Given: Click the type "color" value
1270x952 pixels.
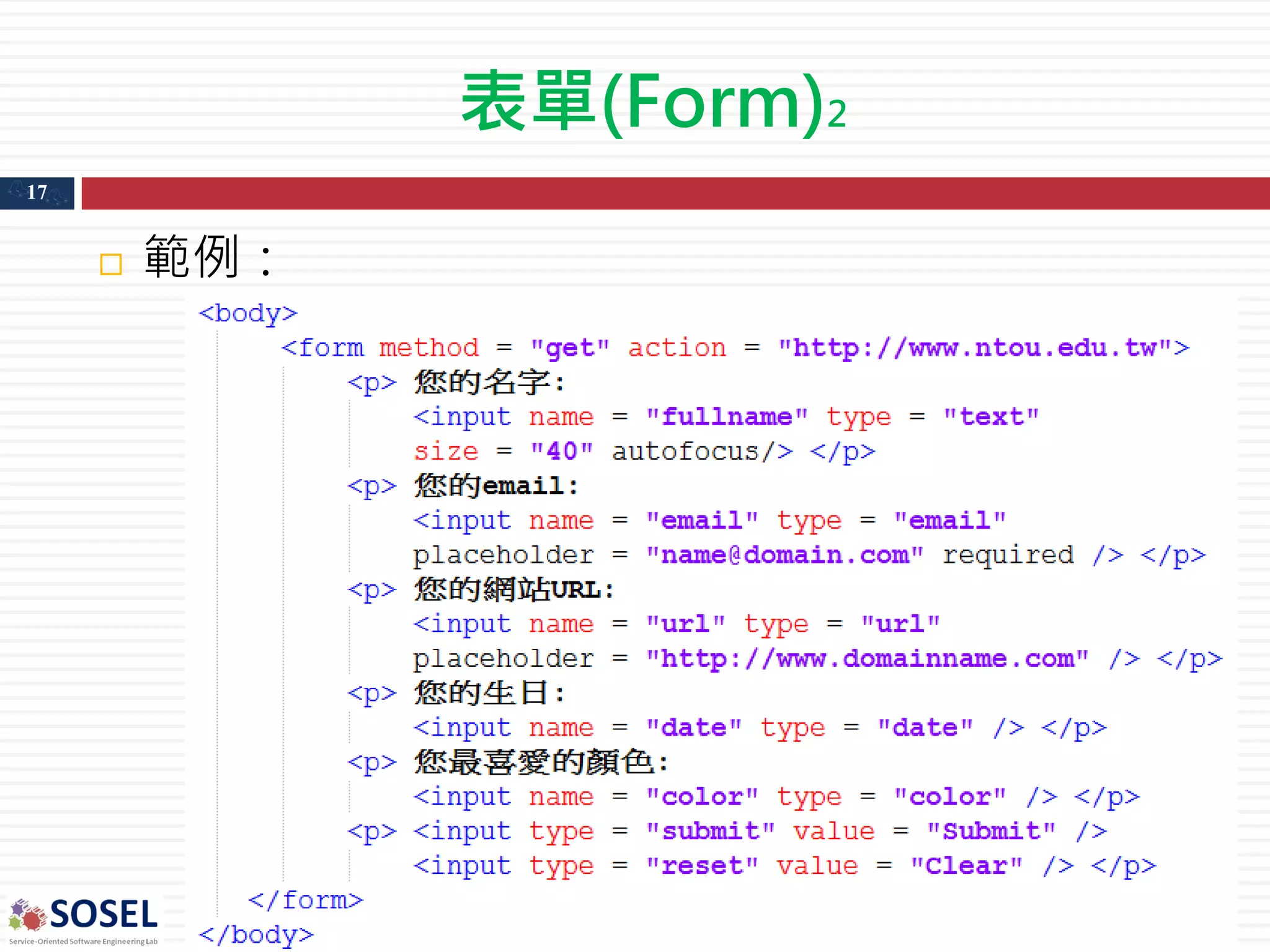Looking at the screenshot, I should click(949, 796).
